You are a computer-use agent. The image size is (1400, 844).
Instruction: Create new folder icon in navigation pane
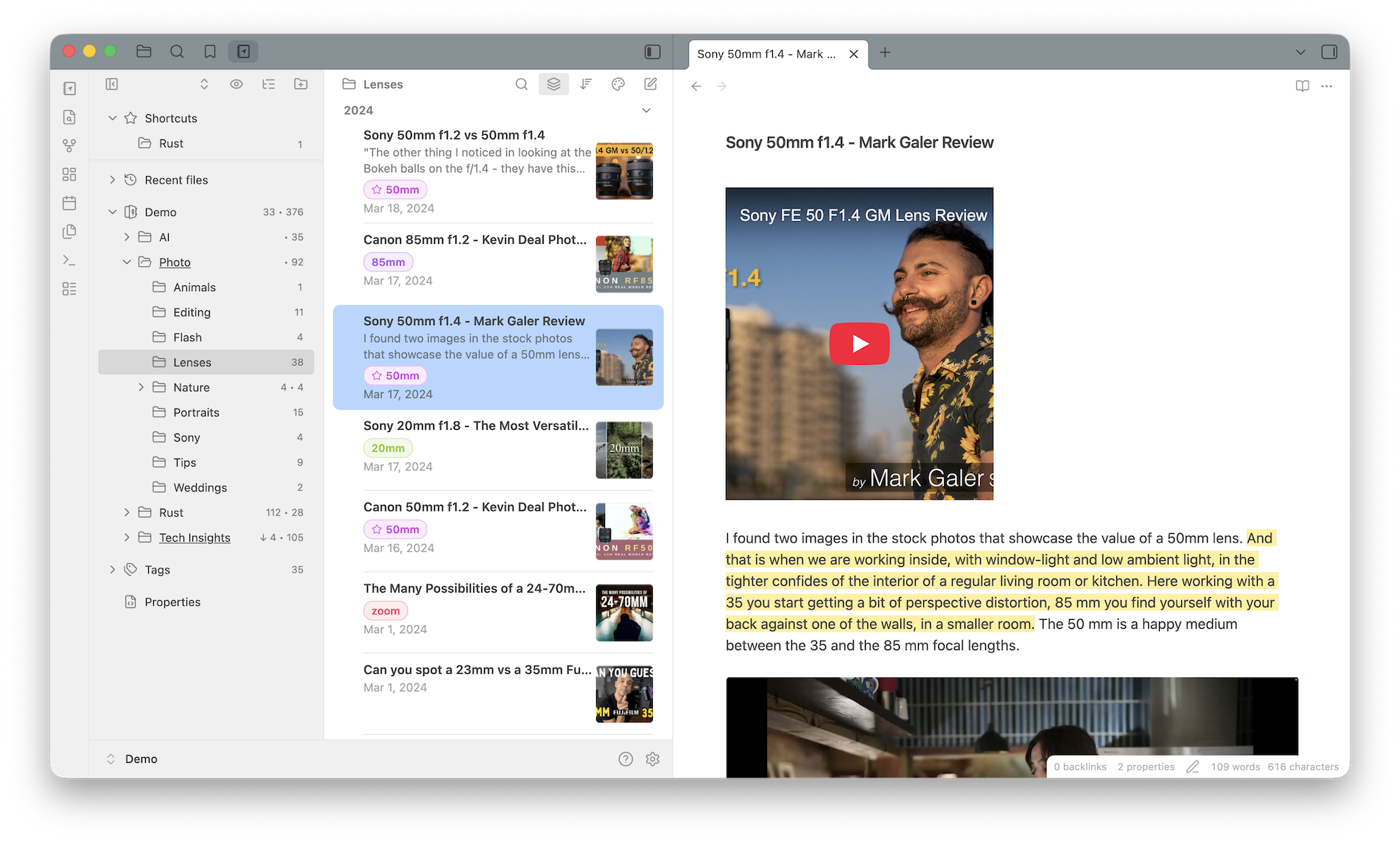(301, 84)
